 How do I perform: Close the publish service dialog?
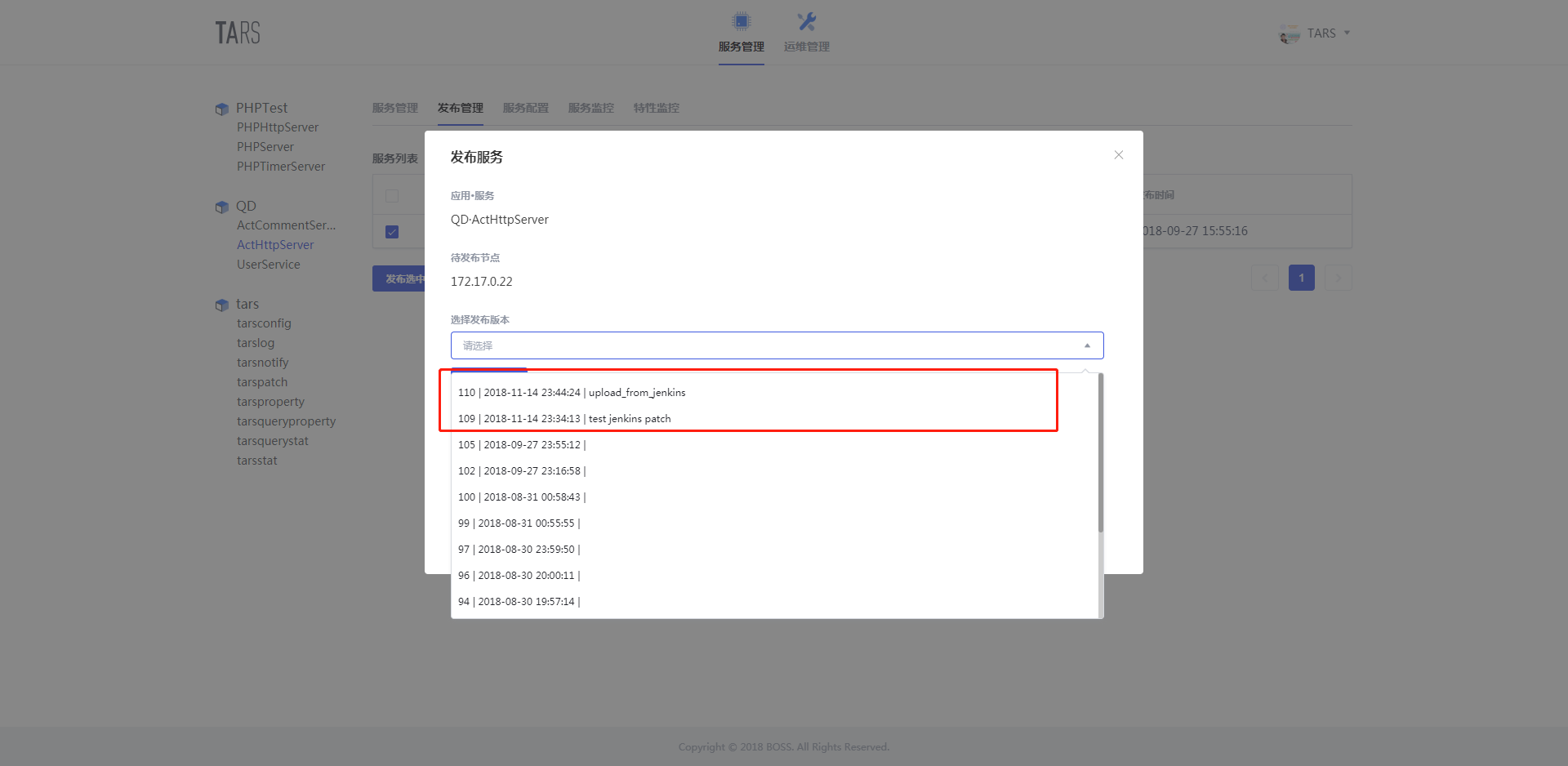pyautogui.click(x=1118, y=155)
